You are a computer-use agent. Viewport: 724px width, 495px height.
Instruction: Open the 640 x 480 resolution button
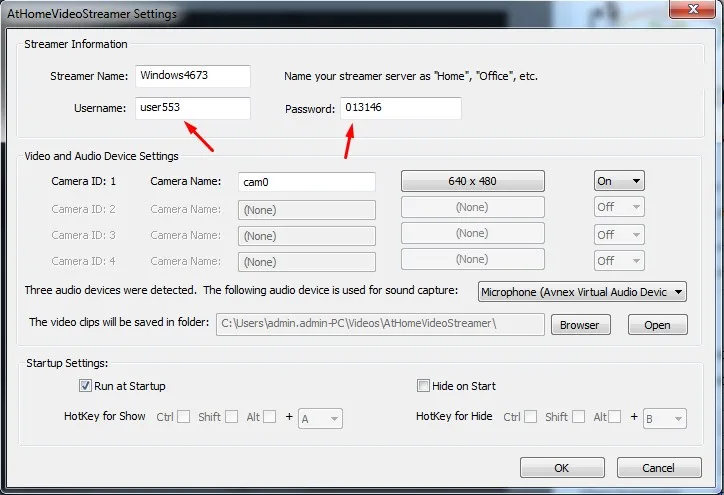[x=473, y=181]
